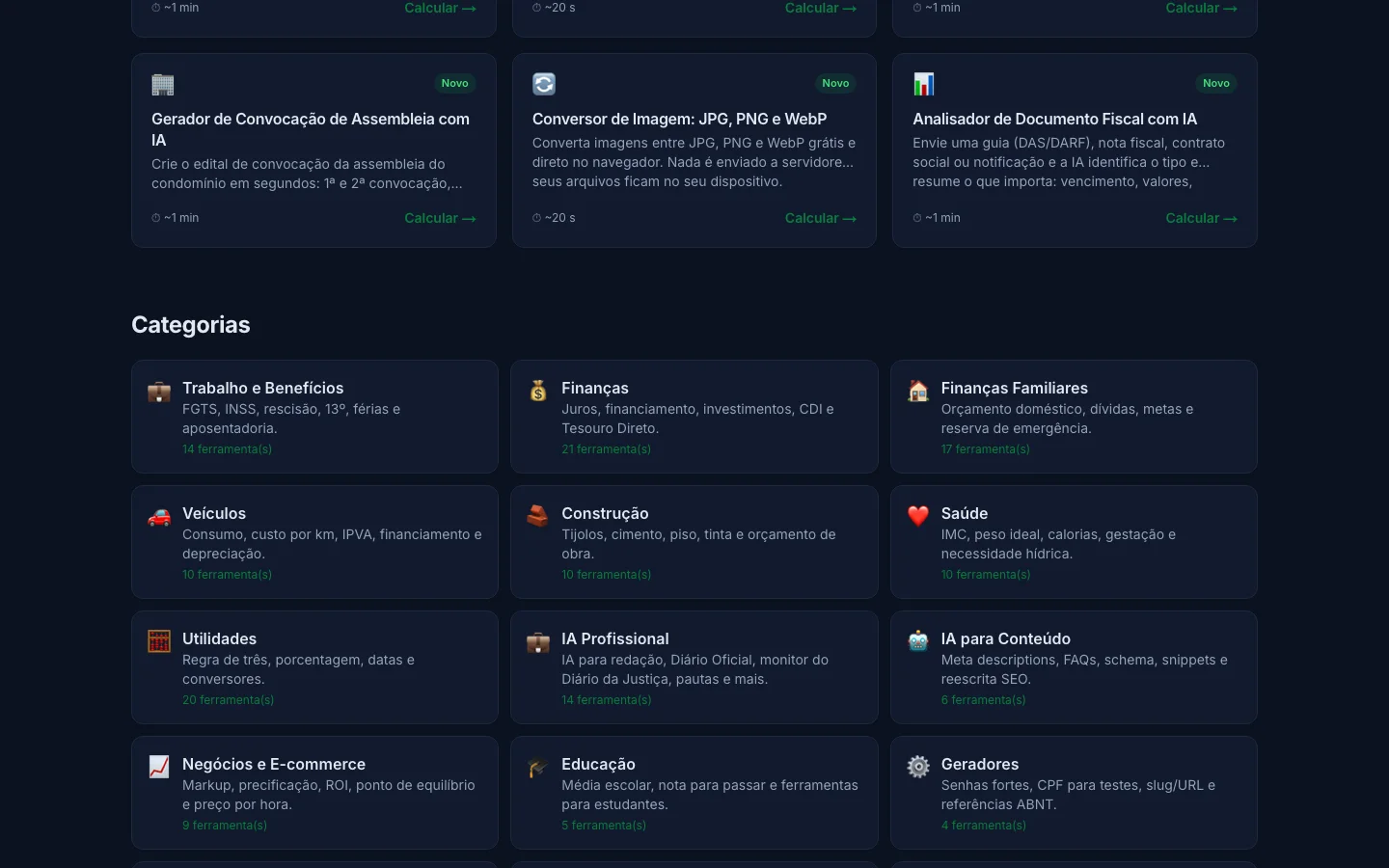Click the '4 ferramenta(s)' count under Geradores
The height and width of the screenshot is (868, 1389).
click(984, 826)
